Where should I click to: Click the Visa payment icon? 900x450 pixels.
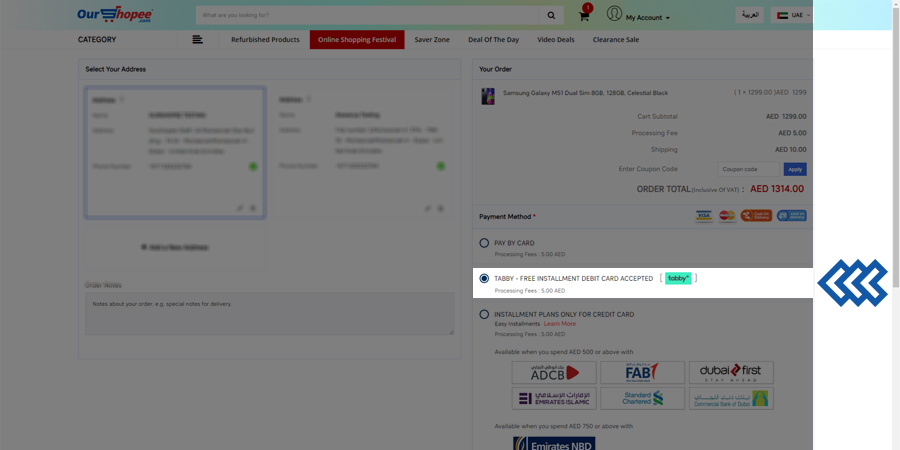(703, 216)
